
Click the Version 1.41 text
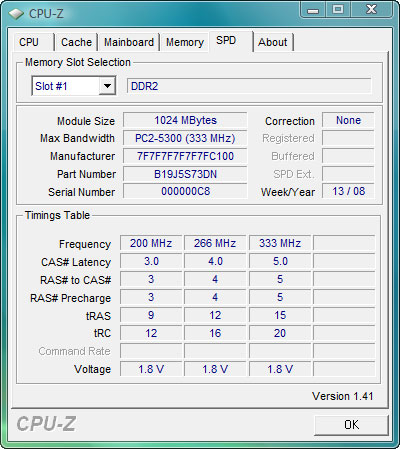pos(343,396)
